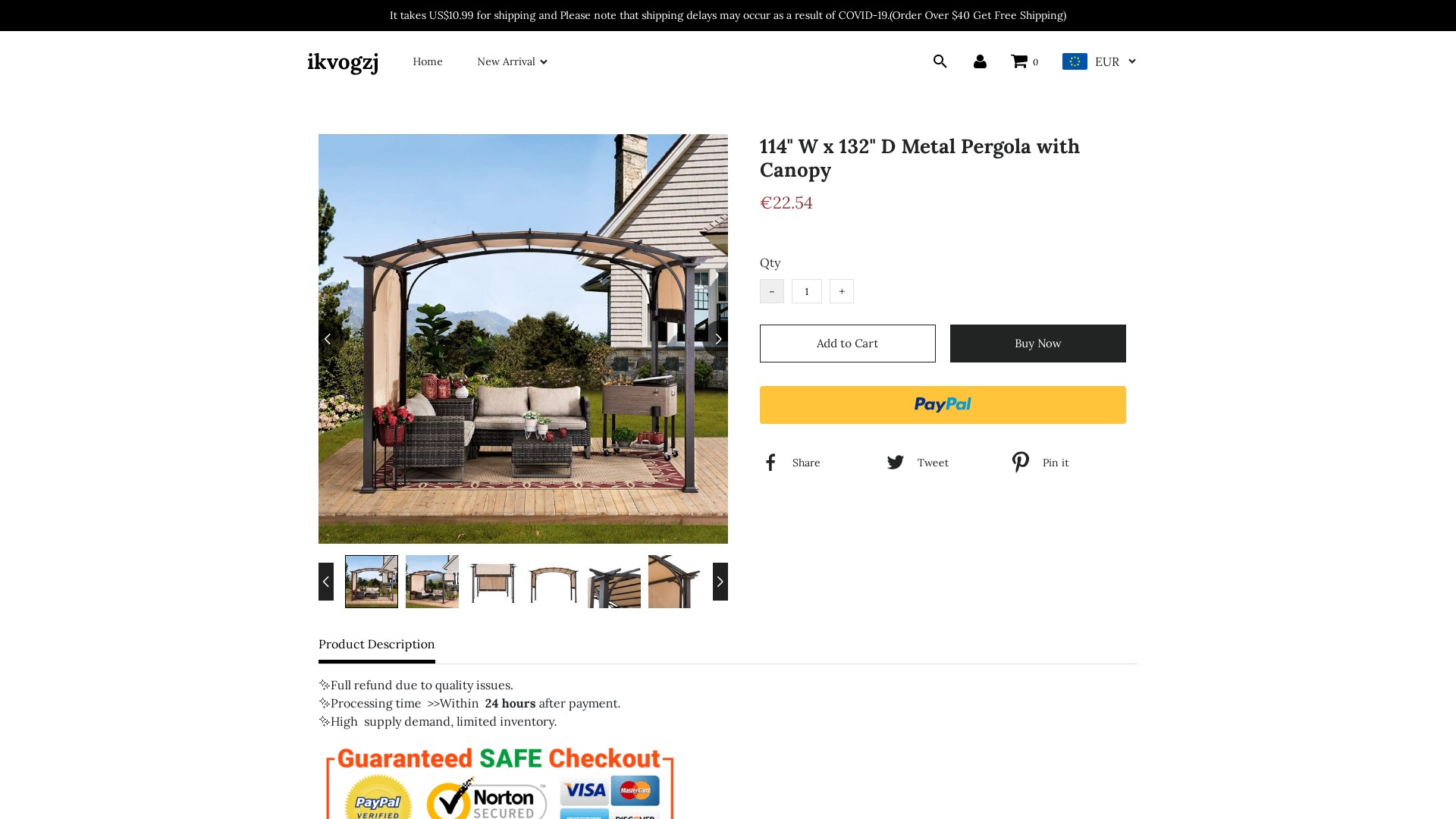Advance thumbnail strip with right arrow

click(720, 582)
